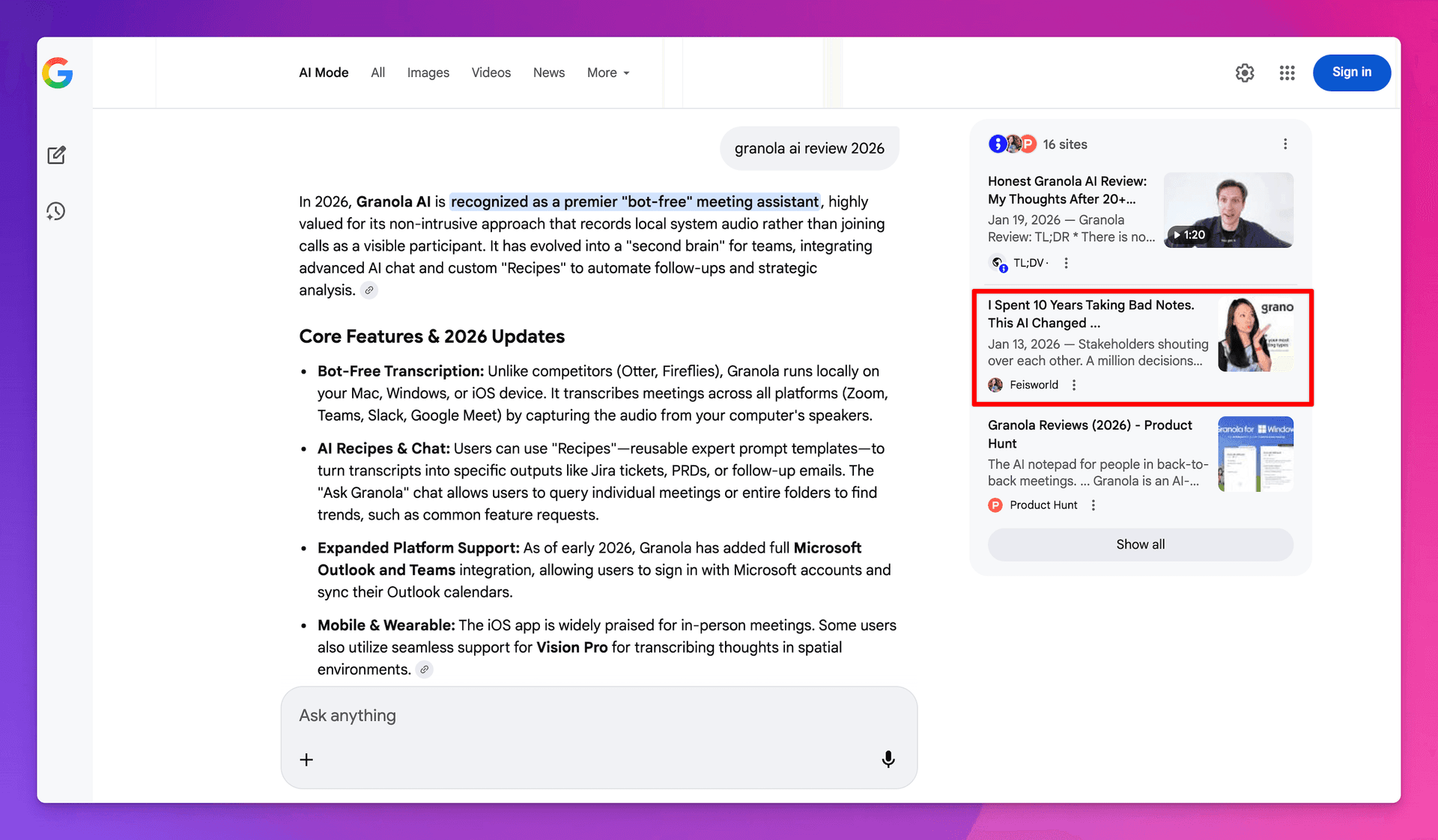Click the Product Hunt Granola thumbnail
The width and height of the screenshot is (1438, 840).
[x=1256, y=454]
